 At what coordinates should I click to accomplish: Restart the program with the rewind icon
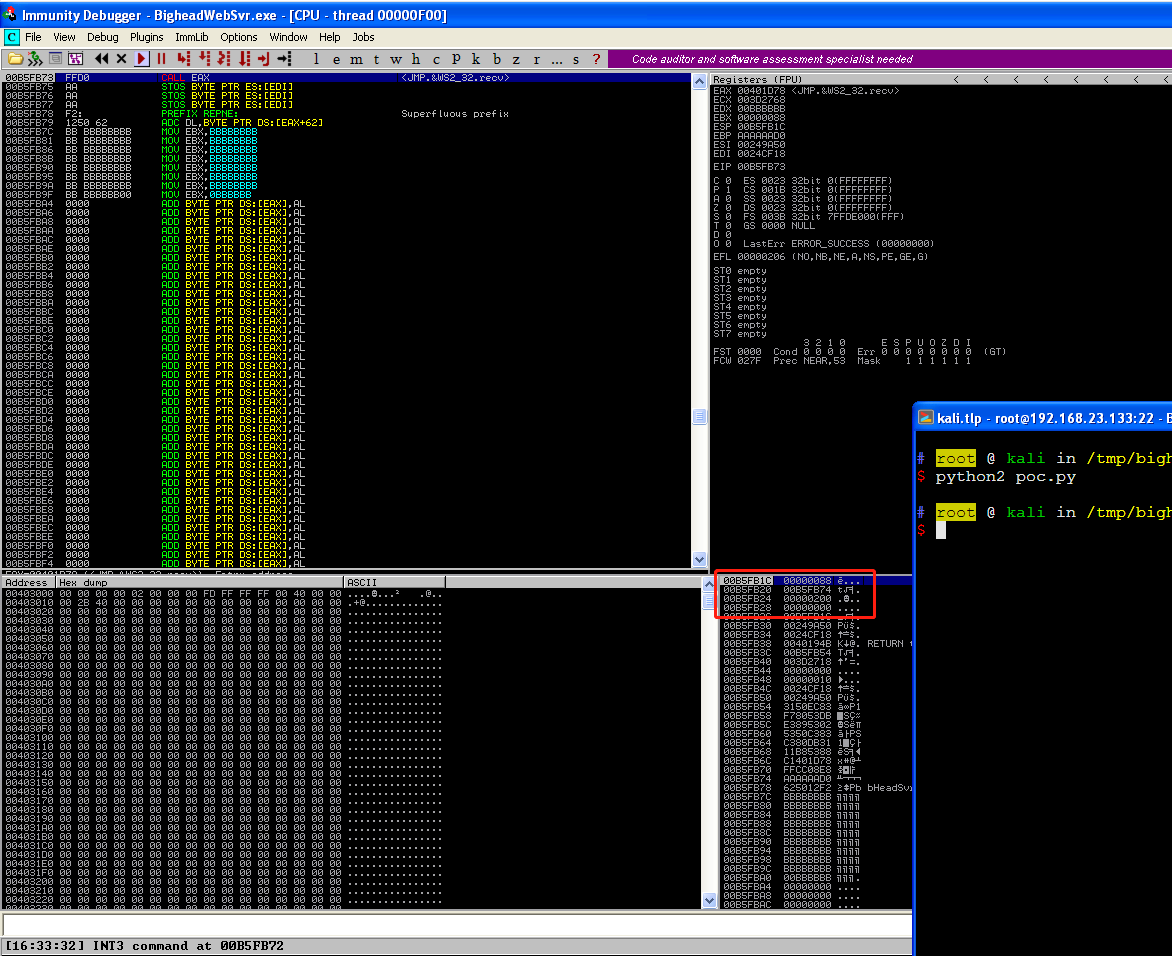coord(102,59)
